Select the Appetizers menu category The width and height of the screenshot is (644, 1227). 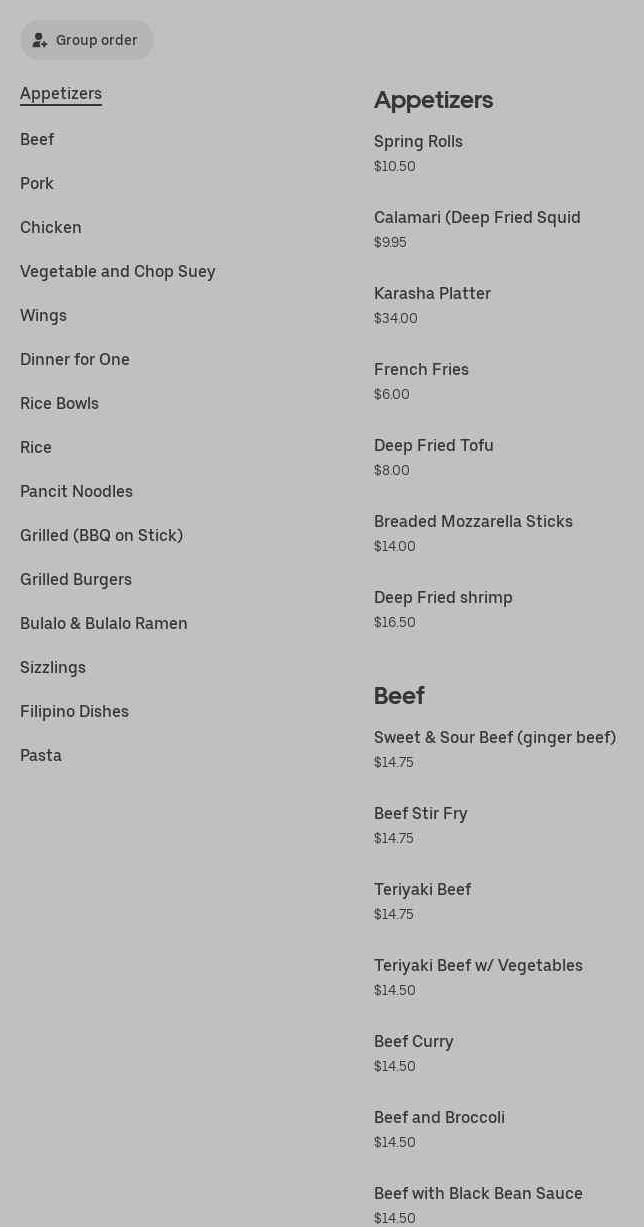click(x=61, y=94)
